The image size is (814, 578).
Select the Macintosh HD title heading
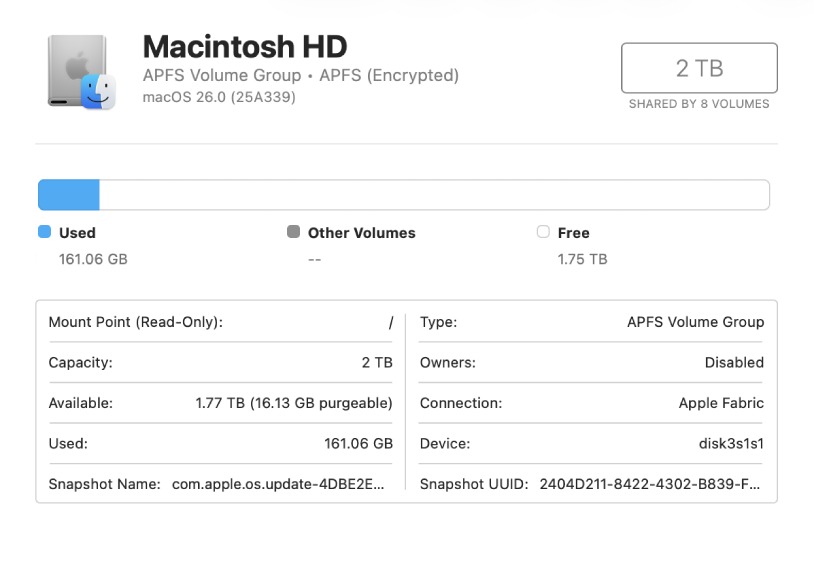click(x=245, y=47)
